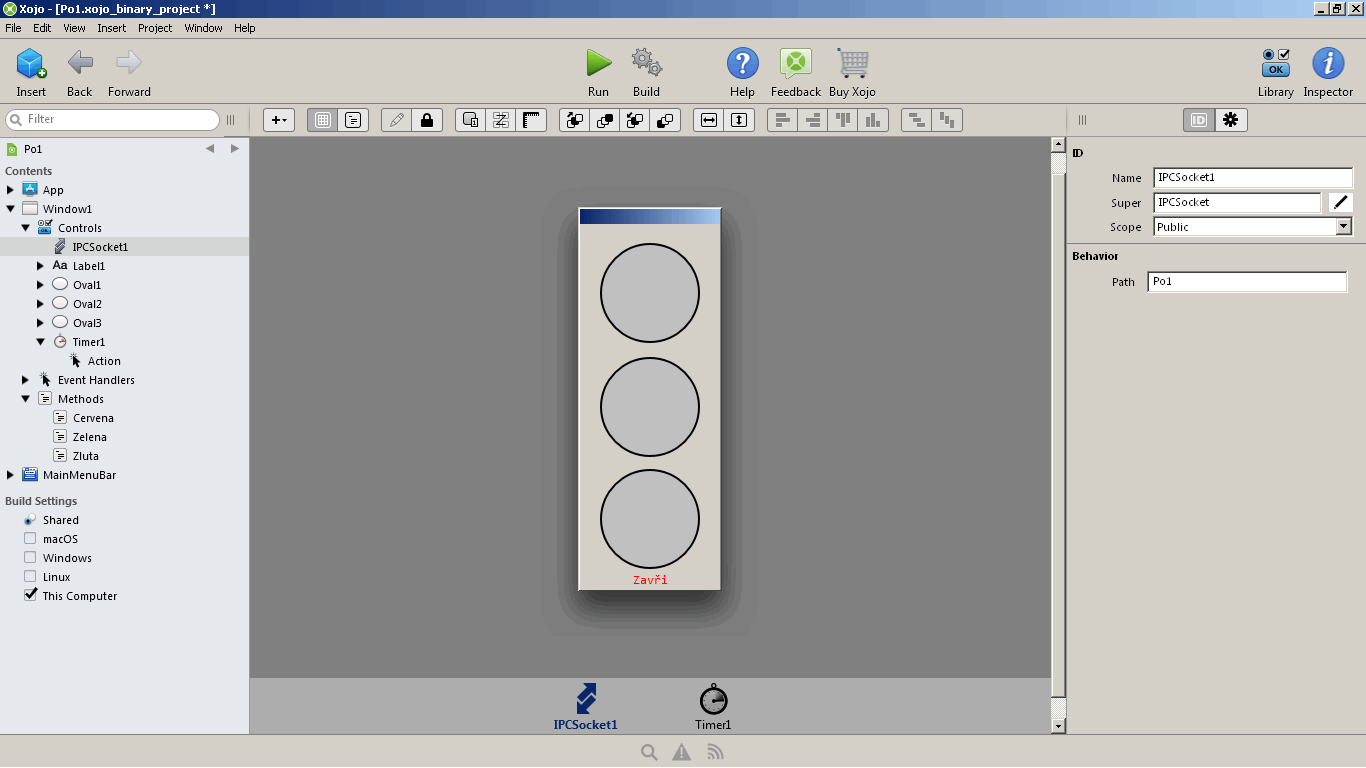Image resolution: width=1366 pixels, height=768 pixels.
Task: Click the green Run button
Action: click(x=598, y=64)
